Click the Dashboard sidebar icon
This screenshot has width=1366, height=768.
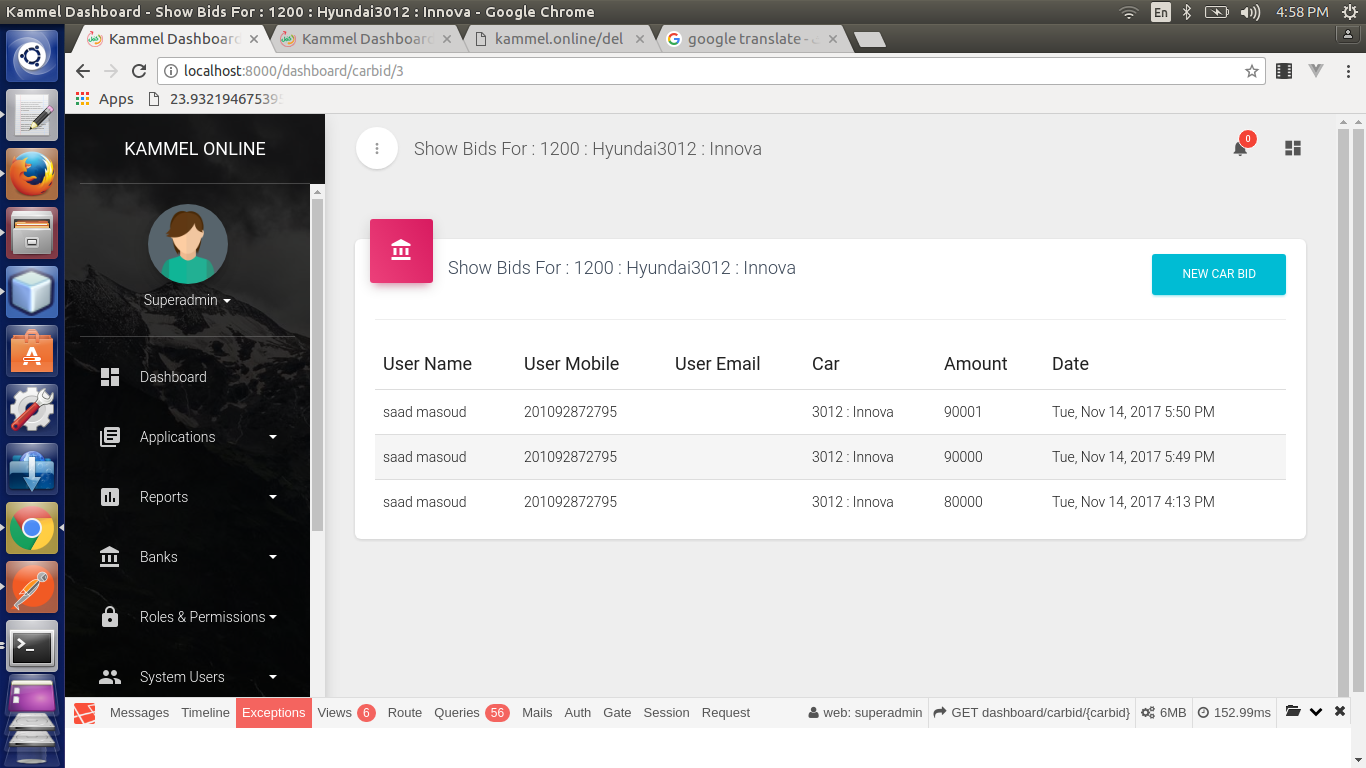click(110, 377)
